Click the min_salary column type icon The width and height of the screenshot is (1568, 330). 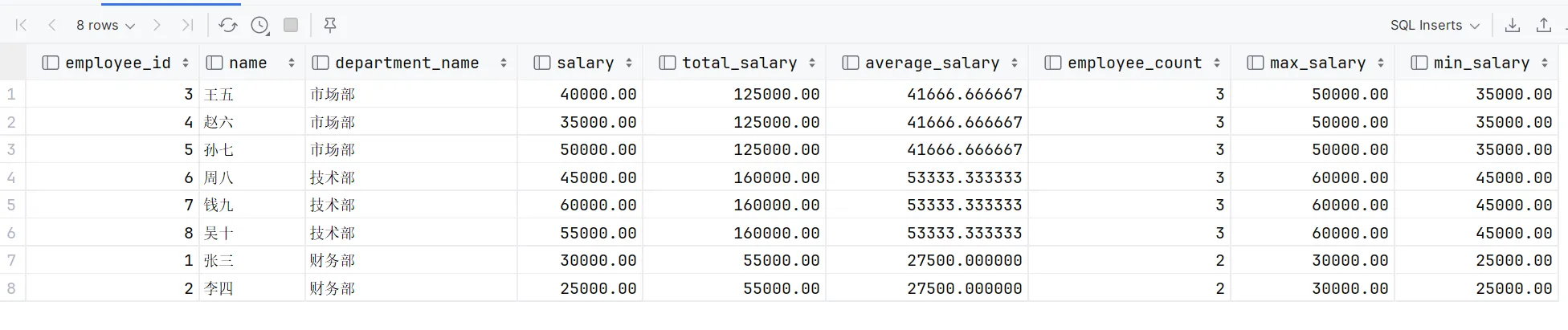[1419, 63]
